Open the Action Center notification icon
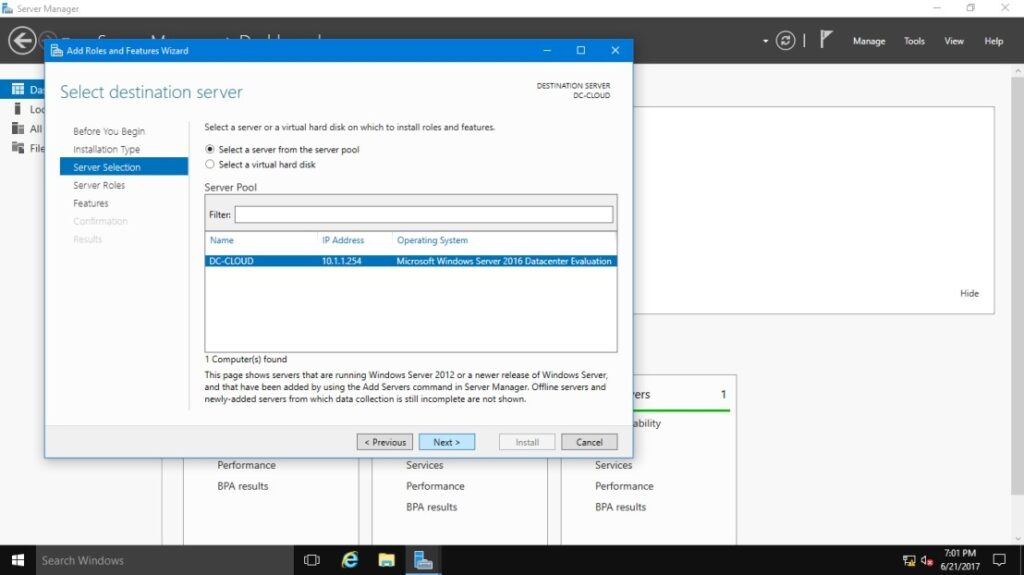The image size is (1024, 575). coord(999,560)
